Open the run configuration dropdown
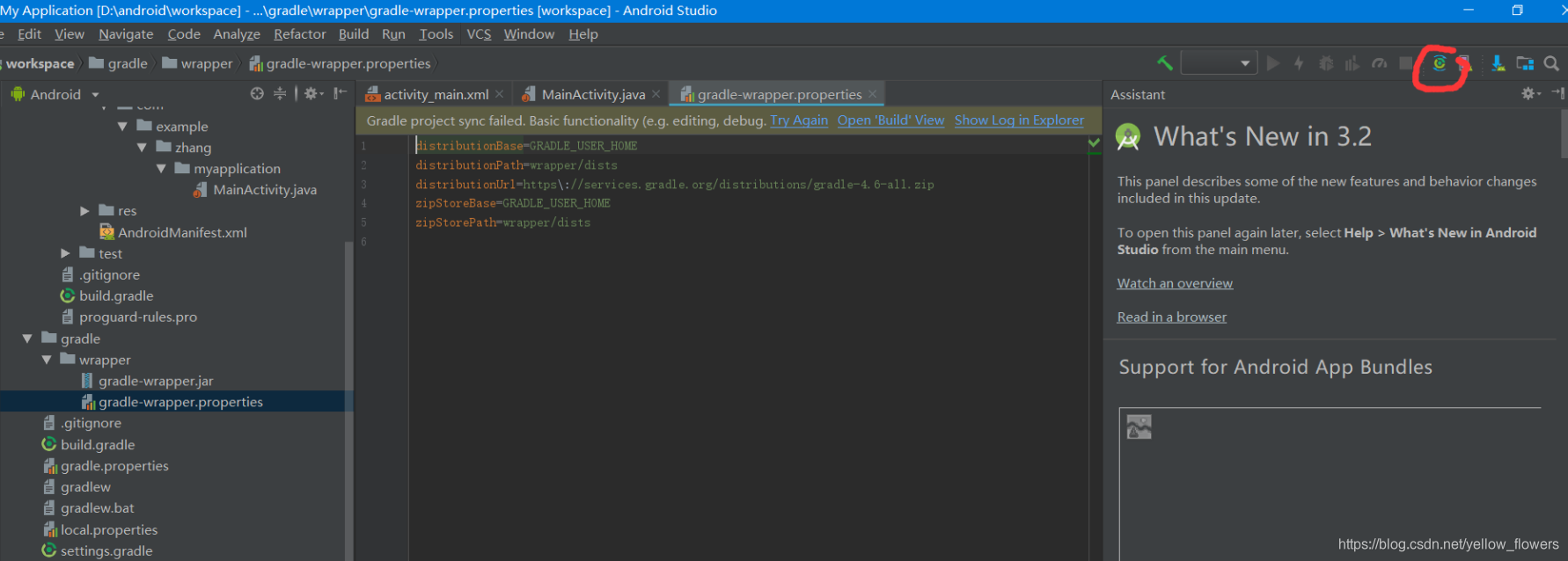The image size is (1568, 561). tap(1219, 63)
